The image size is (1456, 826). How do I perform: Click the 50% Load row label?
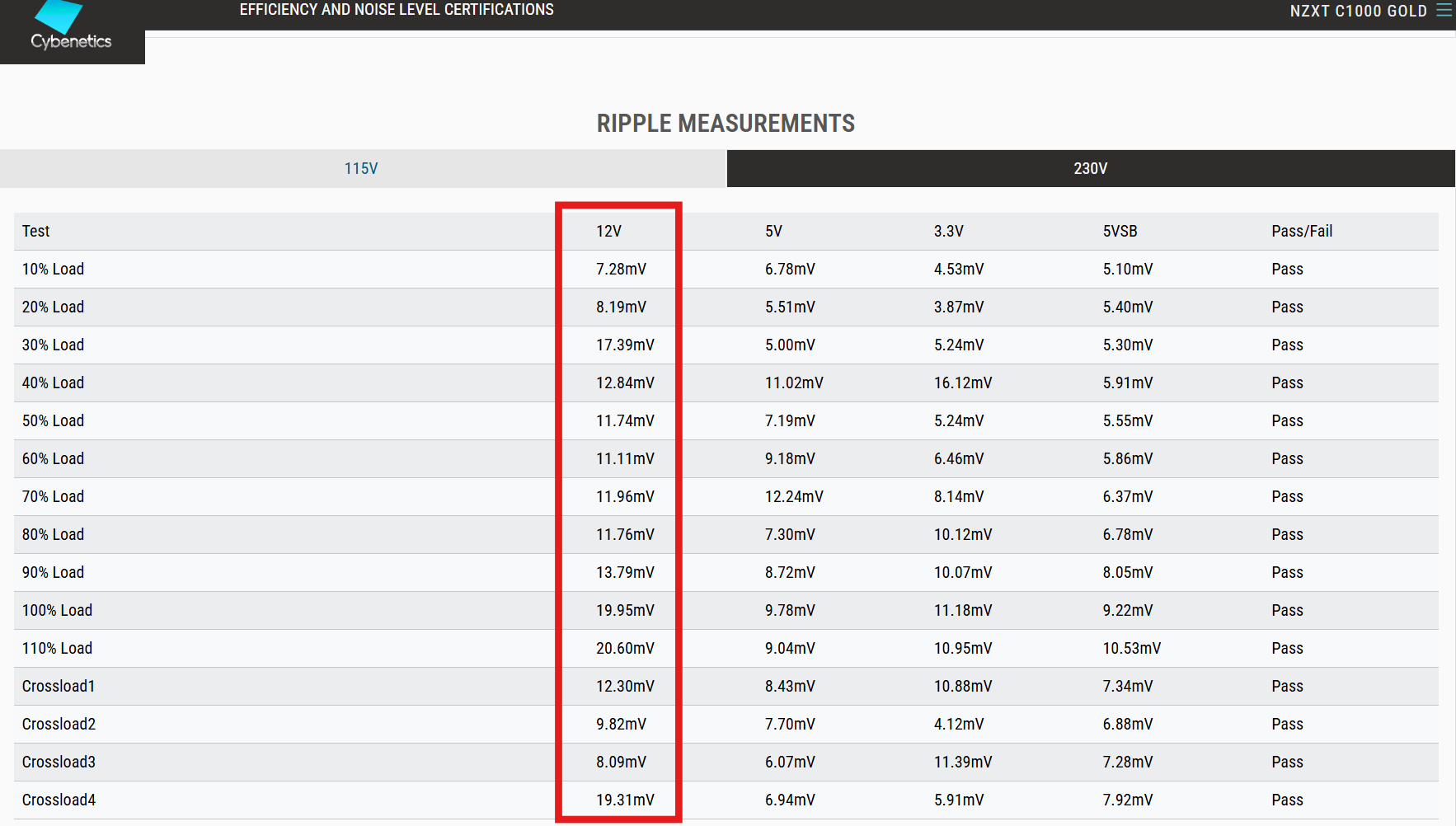(53, 421)
